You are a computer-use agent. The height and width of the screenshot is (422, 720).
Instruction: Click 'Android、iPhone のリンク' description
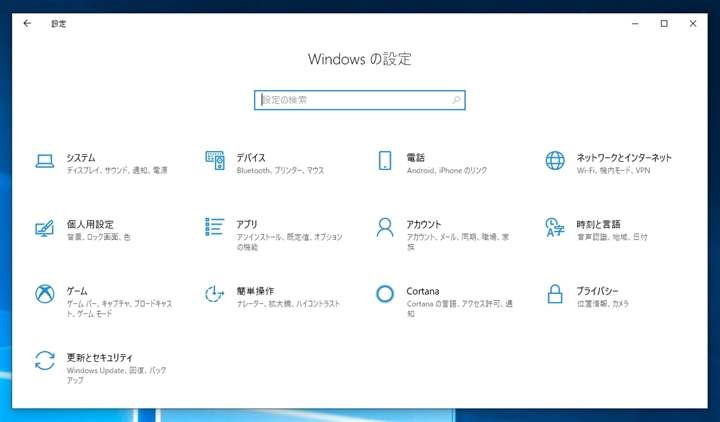click(x=447, y=170)
